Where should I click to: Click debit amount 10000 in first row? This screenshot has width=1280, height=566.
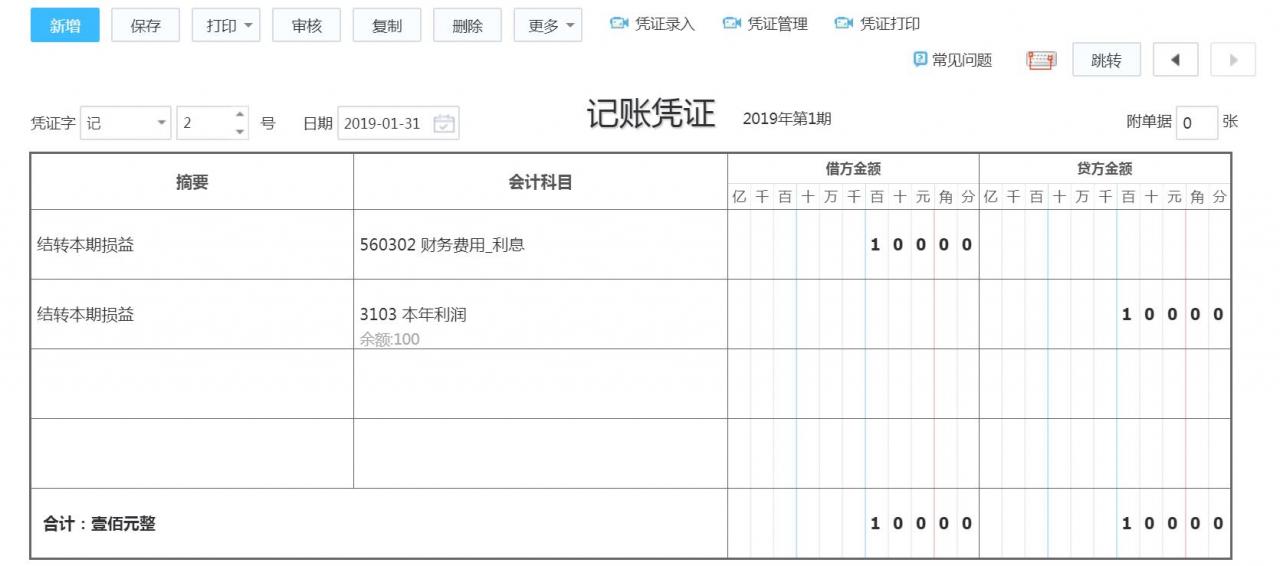[x=853, y=244]
